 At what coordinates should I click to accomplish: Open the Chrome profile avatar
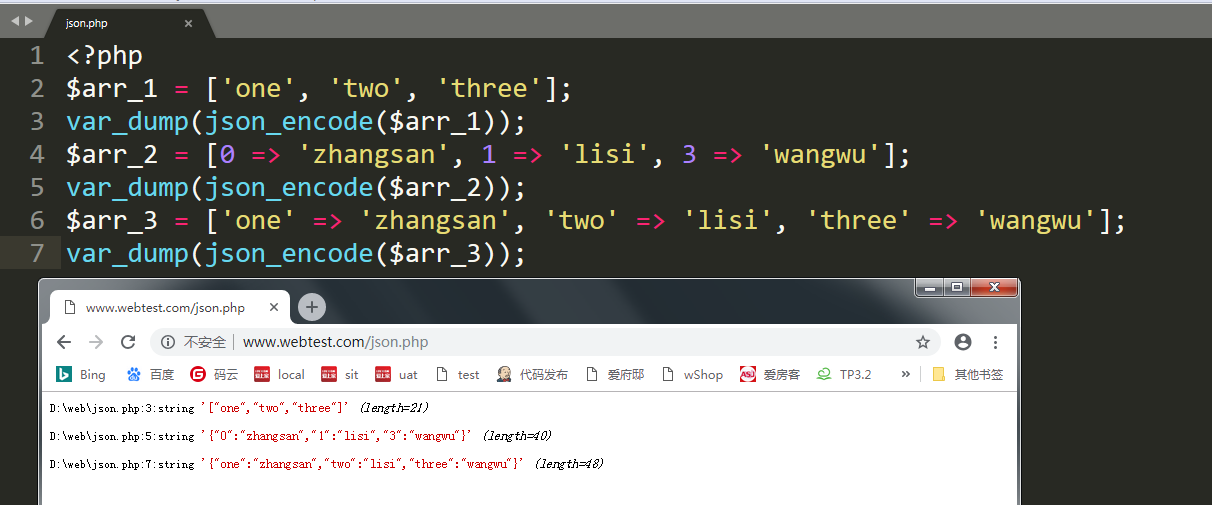point(963,342)
